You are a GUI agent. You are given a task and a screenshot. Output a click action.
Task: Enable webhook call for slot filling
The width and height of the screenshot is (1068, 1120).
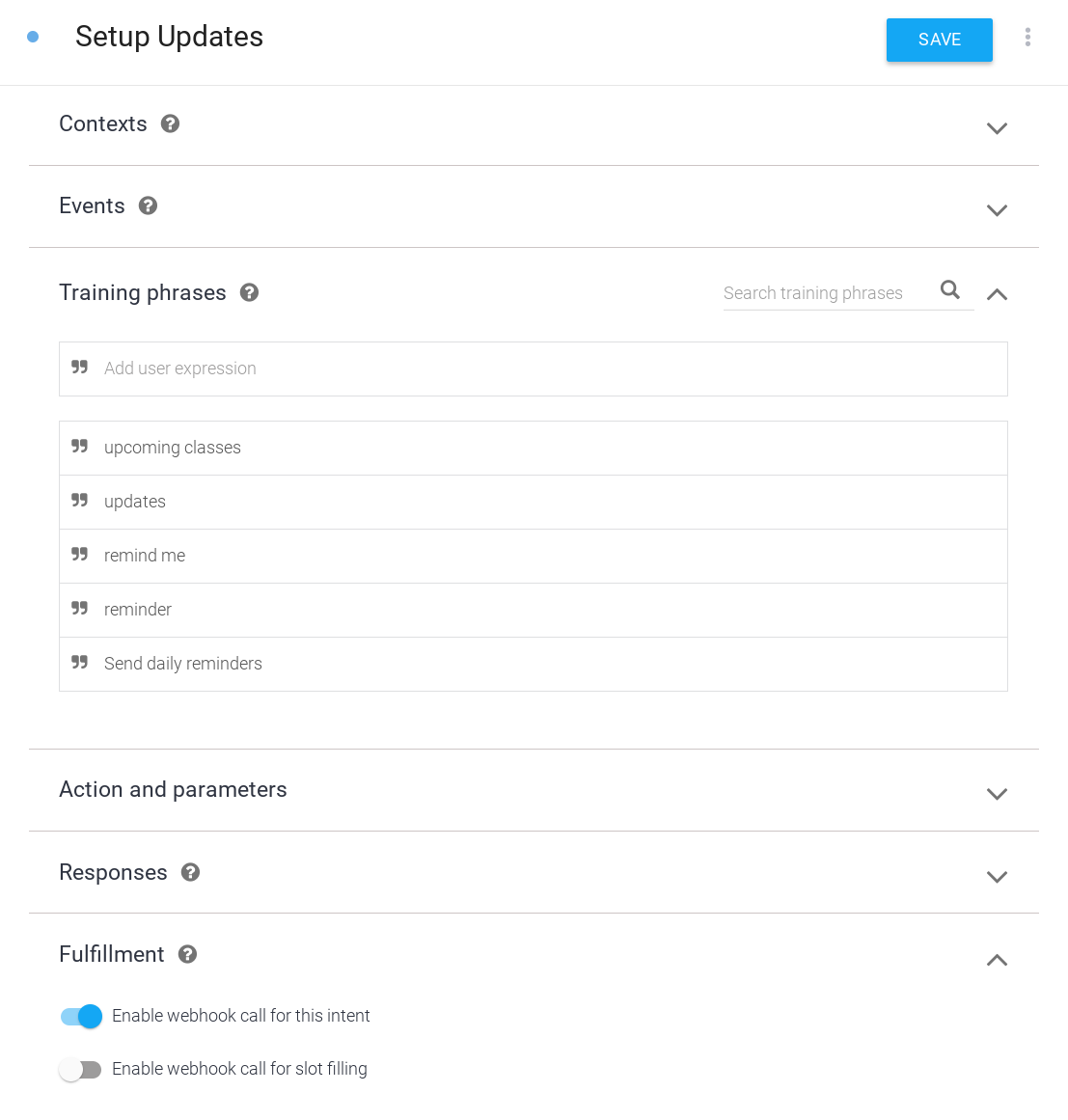pos(81,1069)
